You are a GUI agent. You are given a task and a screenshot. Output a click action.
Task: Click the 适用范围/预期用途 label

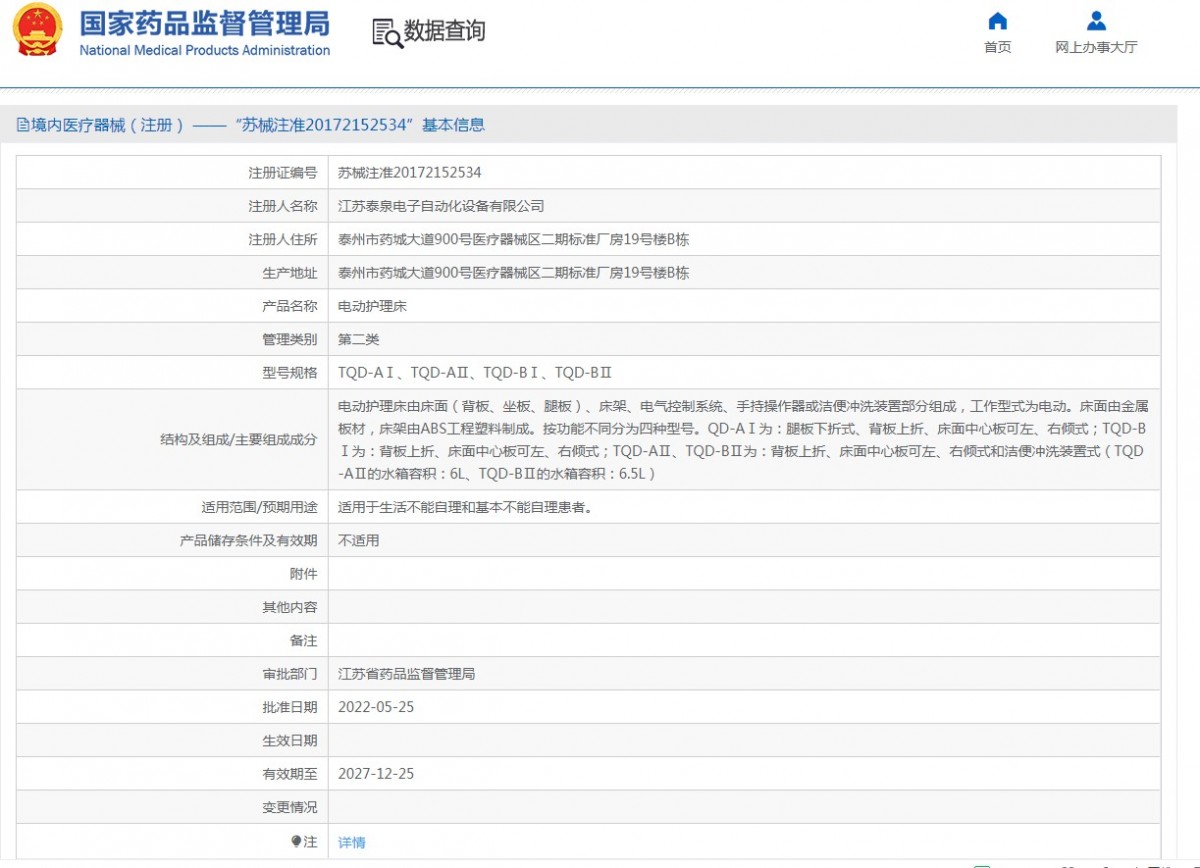[x=260, y=507]
